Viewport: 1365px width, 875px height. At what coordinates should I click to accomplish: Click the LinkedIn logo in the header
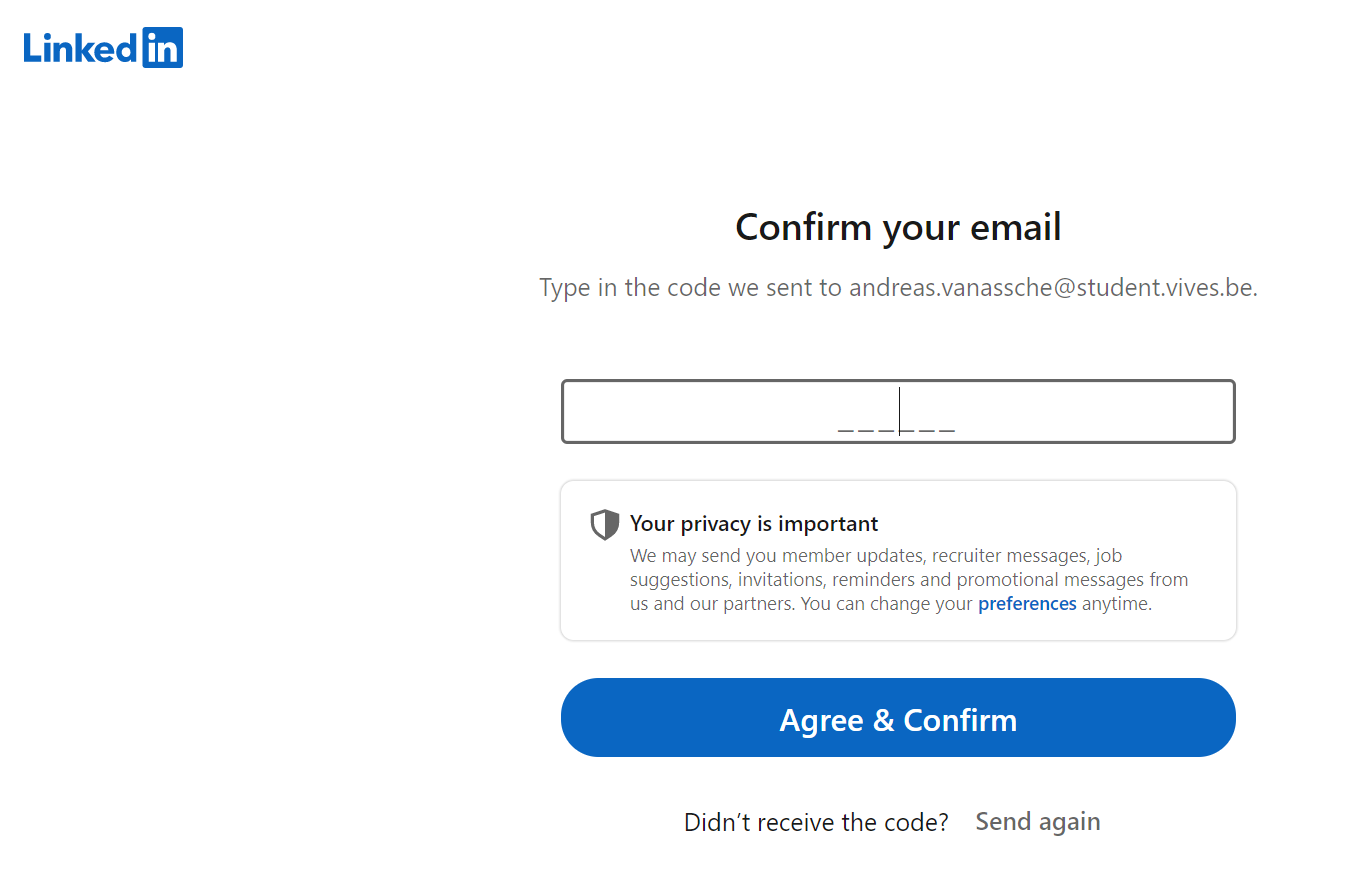(x=103, y=47)
